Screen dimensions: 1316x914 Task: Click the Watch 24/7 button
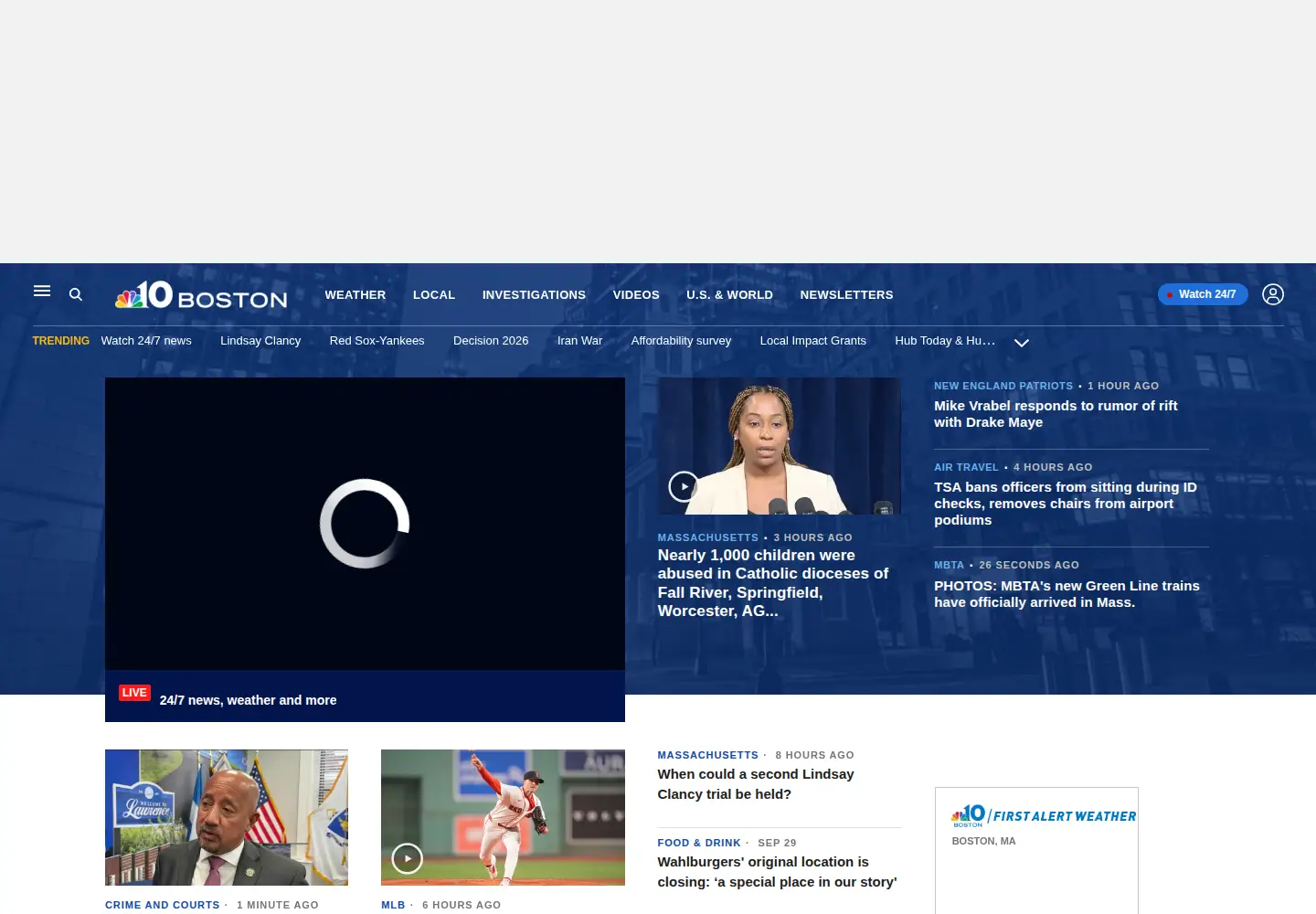click(x=1203, y=294)
